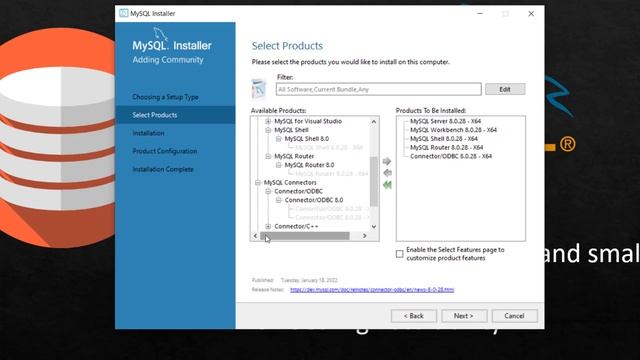Select the Connector/C++ label
Image resolution: width=640 pixels, height=360 pixels.
tap(296, 226)
